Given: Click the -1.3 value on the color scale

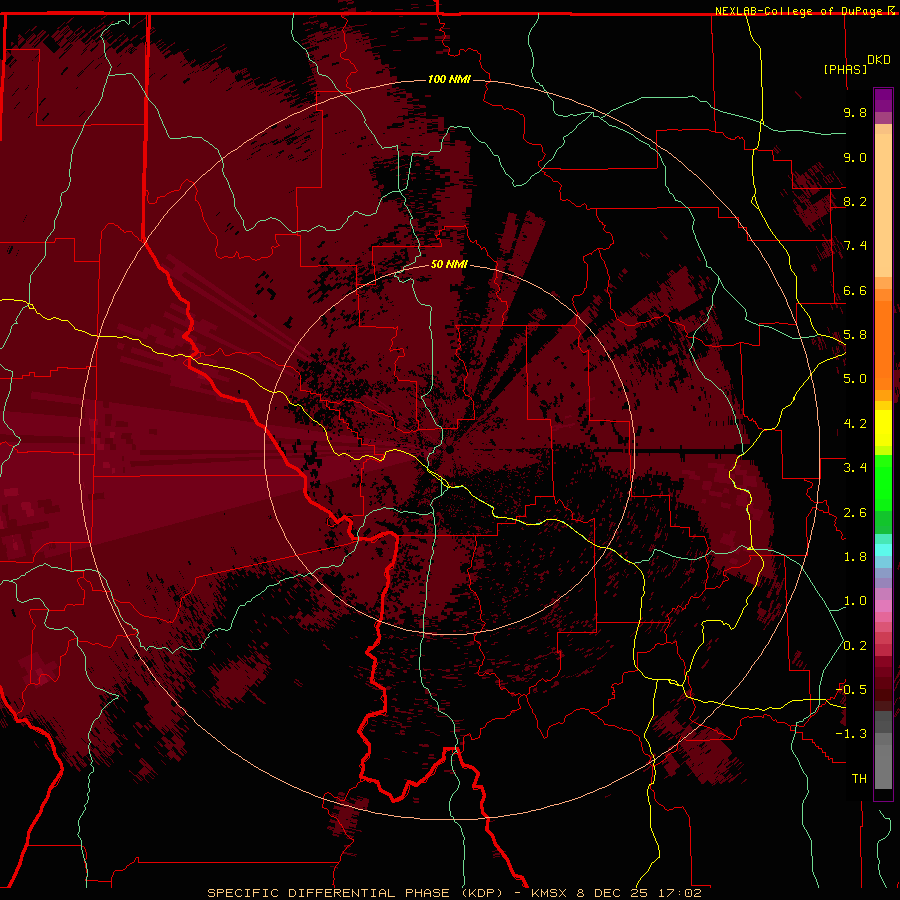Looking at the screenshot, I should pyautogui.click(x=852, y=734).
